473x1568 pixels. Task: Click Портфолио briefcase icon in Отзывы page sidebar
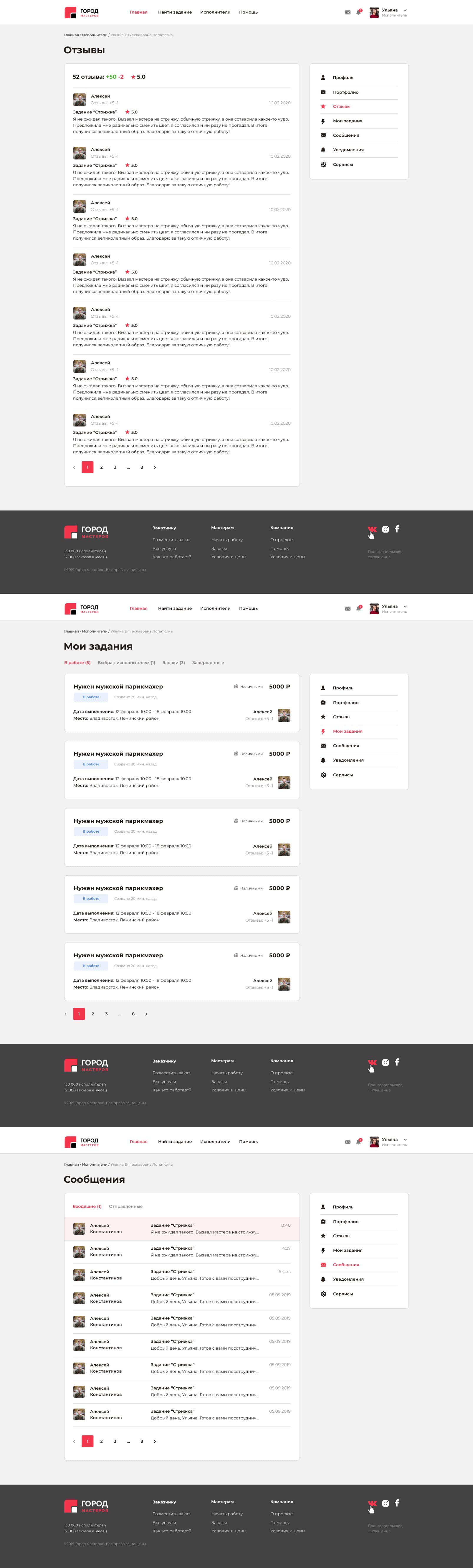coord(323,92)
